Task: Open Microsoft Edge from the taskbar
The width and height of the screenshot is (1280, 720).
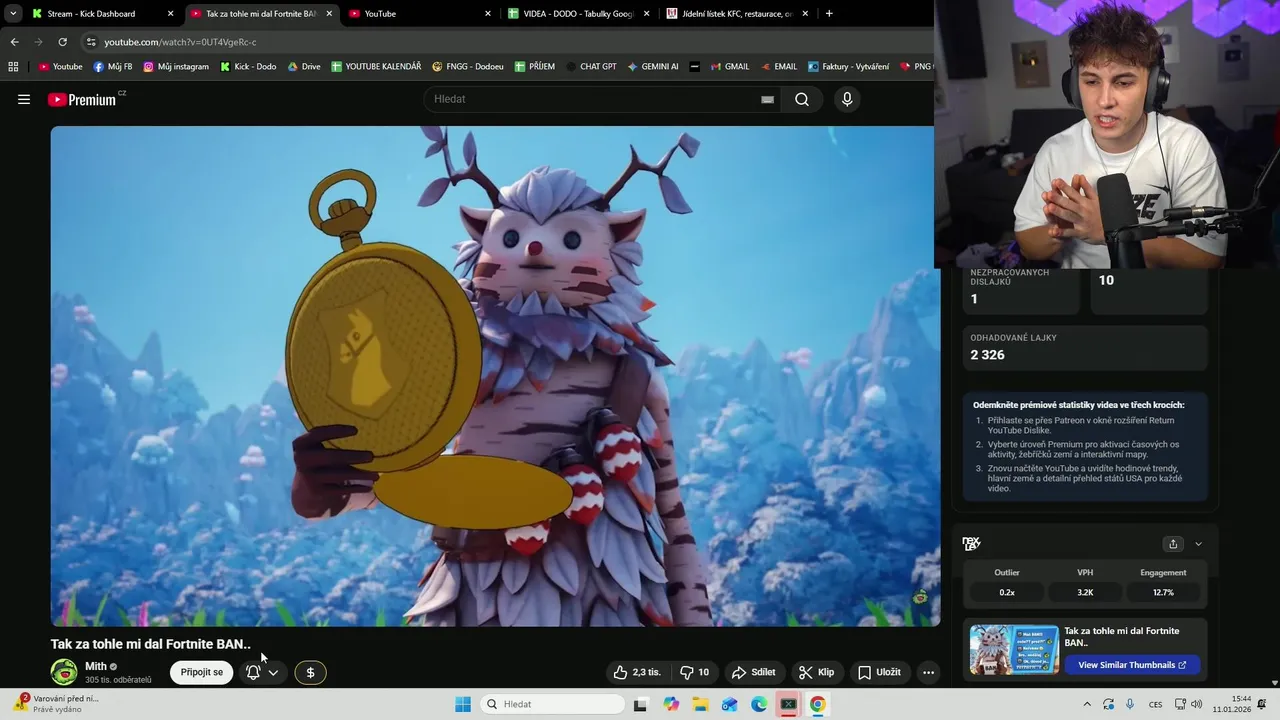Action: 759,704
